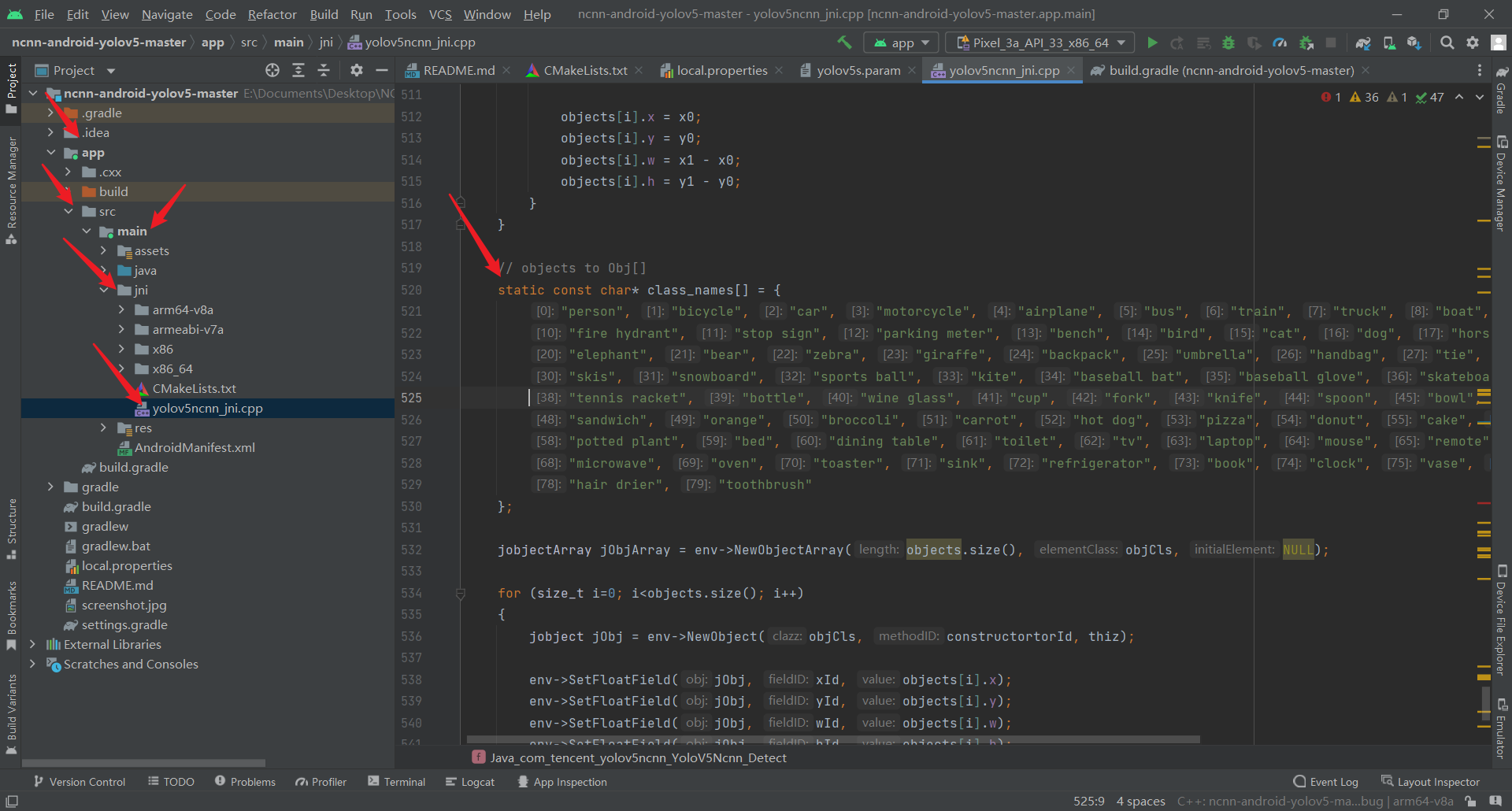Image resolution: width=1512 pixels, height=811 pixels.
Task: Sync project with Gradle files
Action: click(1362, 43)
